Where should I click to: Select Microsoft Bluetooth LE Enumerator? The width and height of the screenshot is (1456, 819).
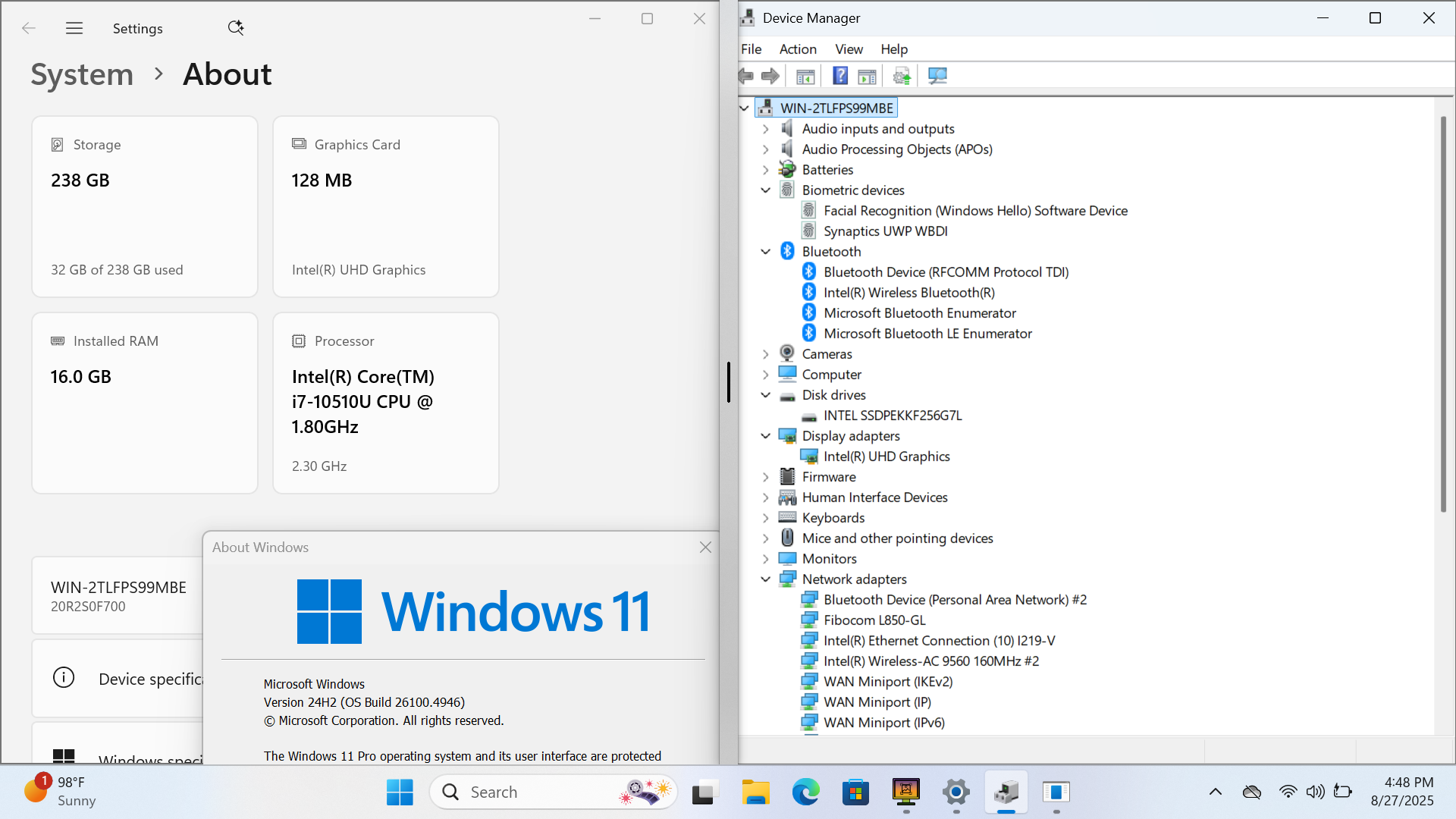(927, 334)
